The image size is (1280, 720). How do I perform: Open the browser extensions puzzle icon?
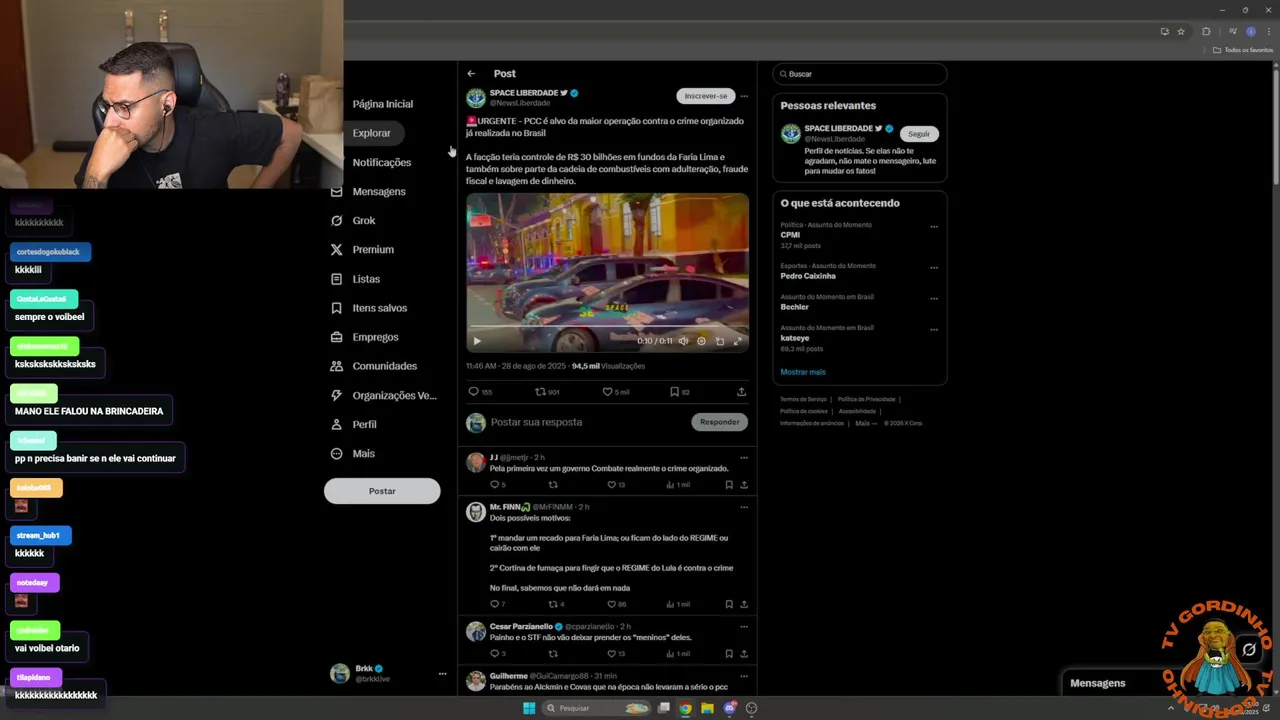pyautogui.click(x=1206, y=31)
